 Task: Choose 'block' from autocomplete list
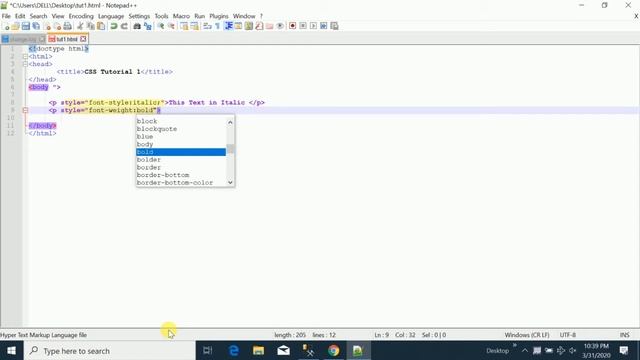point(181,121)
